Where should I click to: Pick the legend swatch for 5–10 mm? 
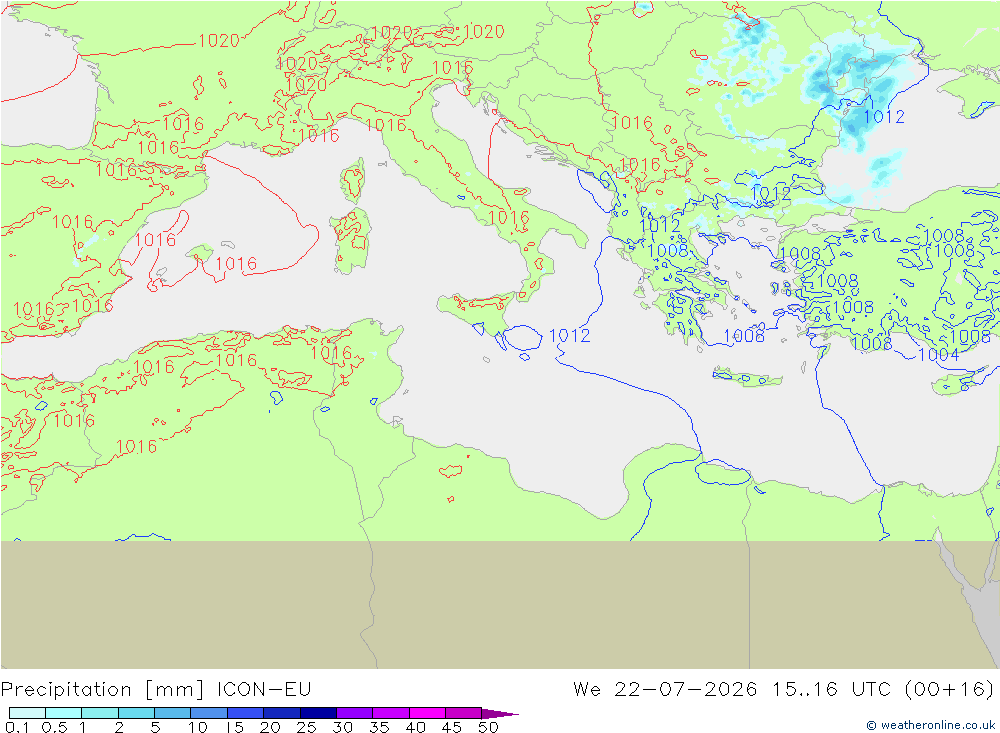pyautogui.click(x=173, y=713)
